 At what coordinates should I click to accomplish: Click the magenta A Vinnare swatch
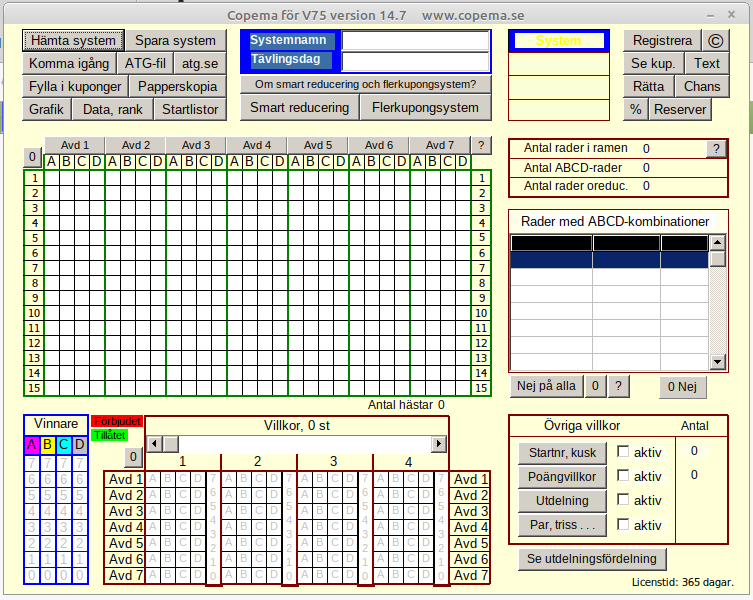point(32,445)
